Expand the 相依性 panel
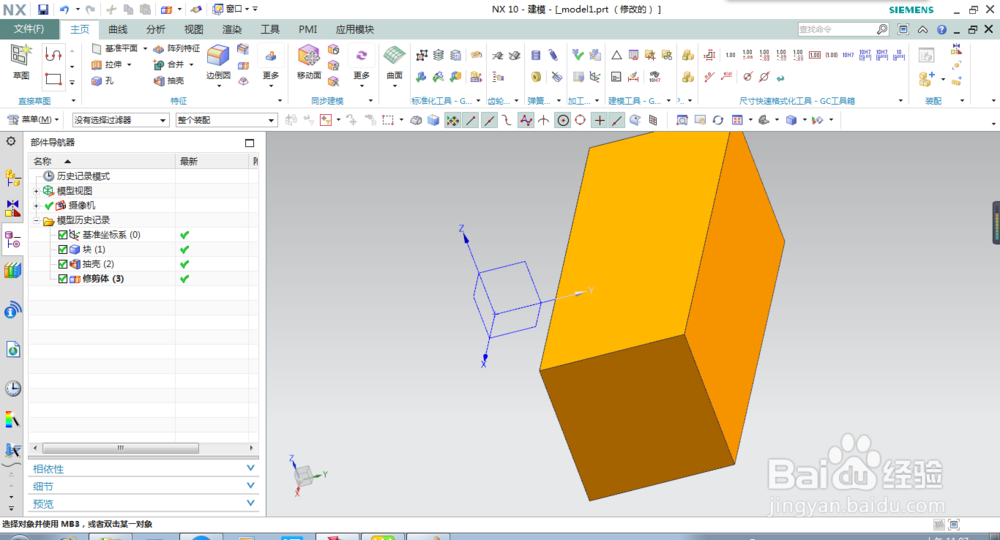The height and width of the screenshot is (540, 1000). tap(143, 469)
